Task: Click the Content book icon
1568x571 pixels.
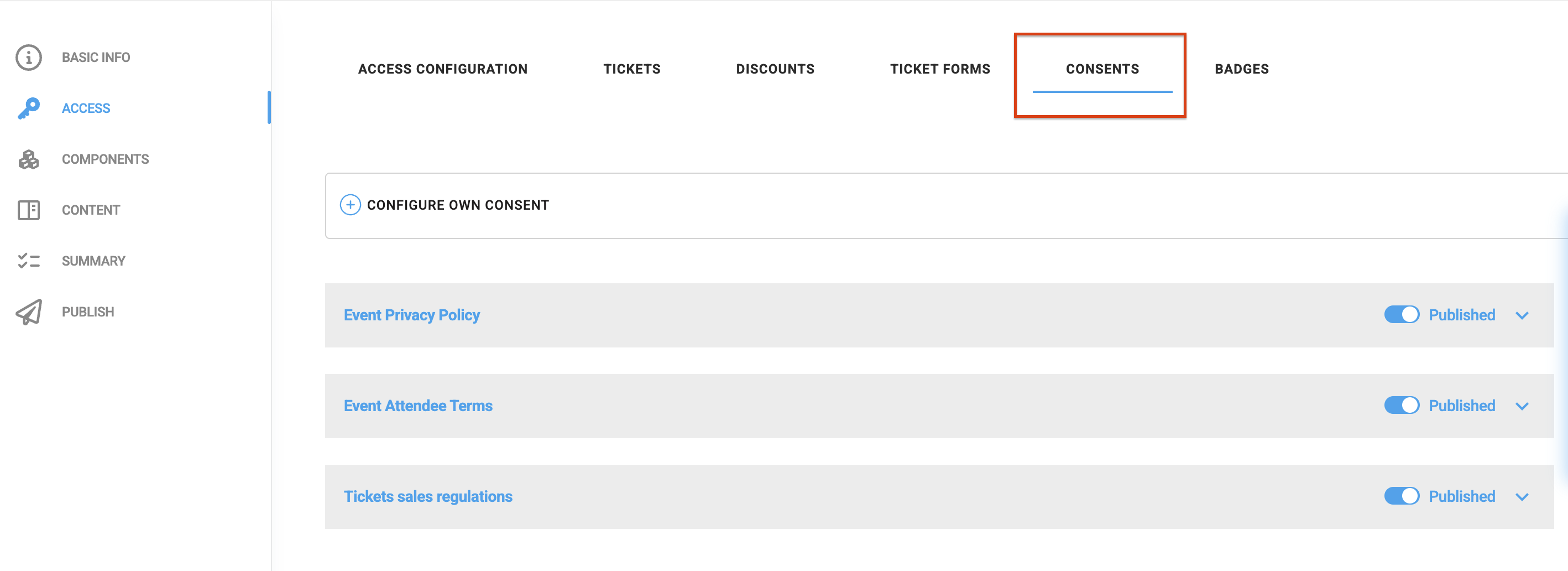Action: [x=29, y=210]
